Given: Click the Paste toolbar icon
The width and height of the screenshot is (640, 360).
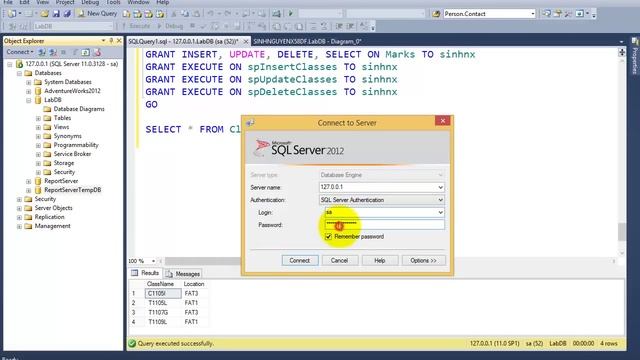Looking at the screenshot, I should 196,14.
